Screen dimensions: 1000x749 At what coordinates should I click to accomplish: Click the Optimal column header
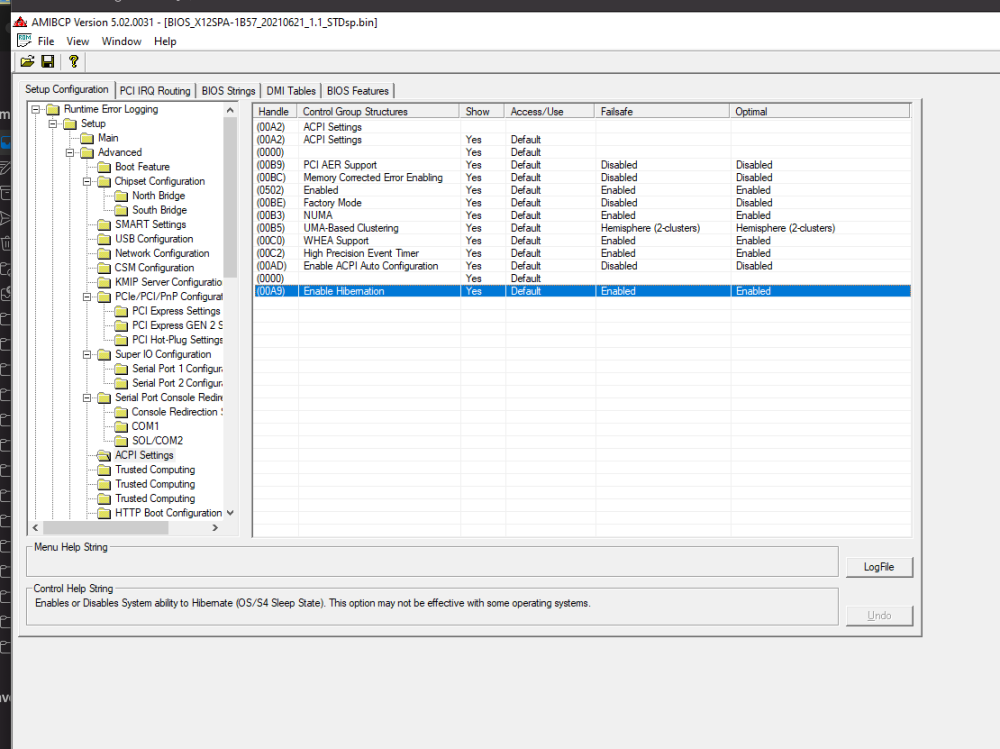[820, 112]
